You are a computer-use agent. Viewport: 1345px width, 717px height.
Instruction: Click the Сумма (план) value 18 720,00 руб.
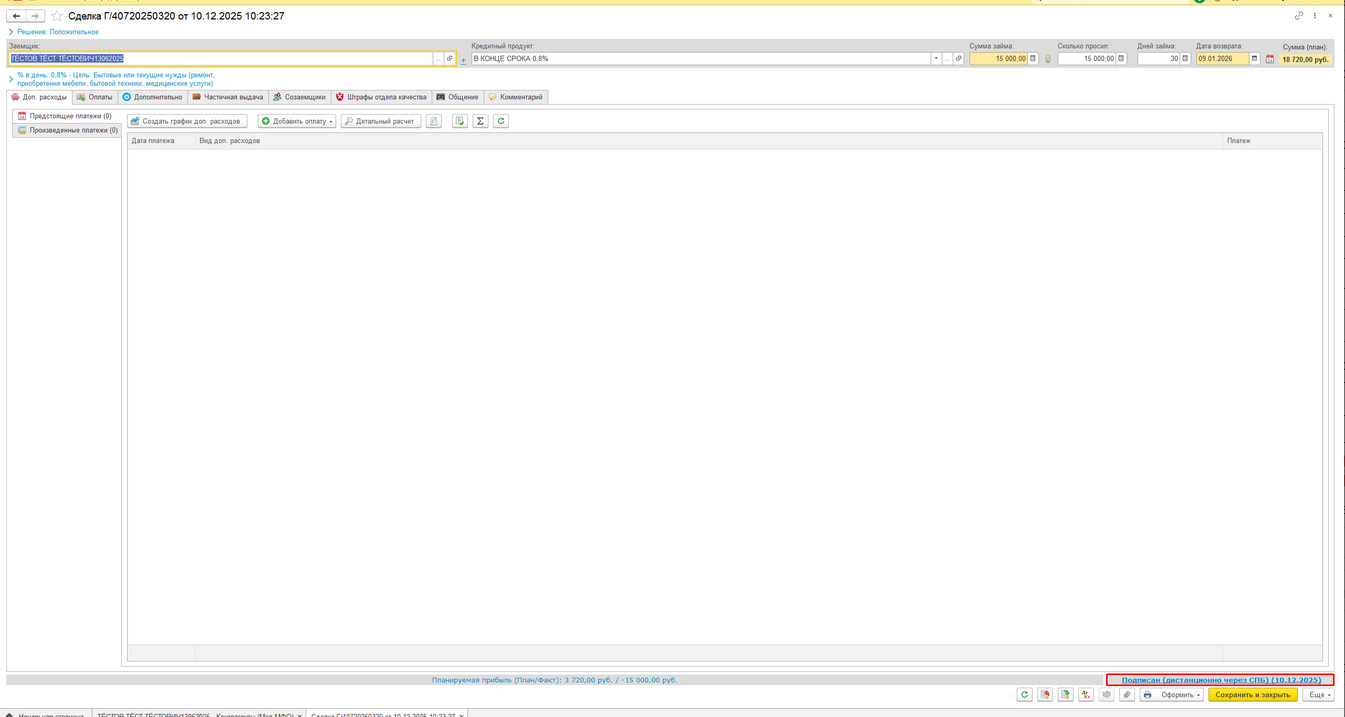tap(1305, 60)
